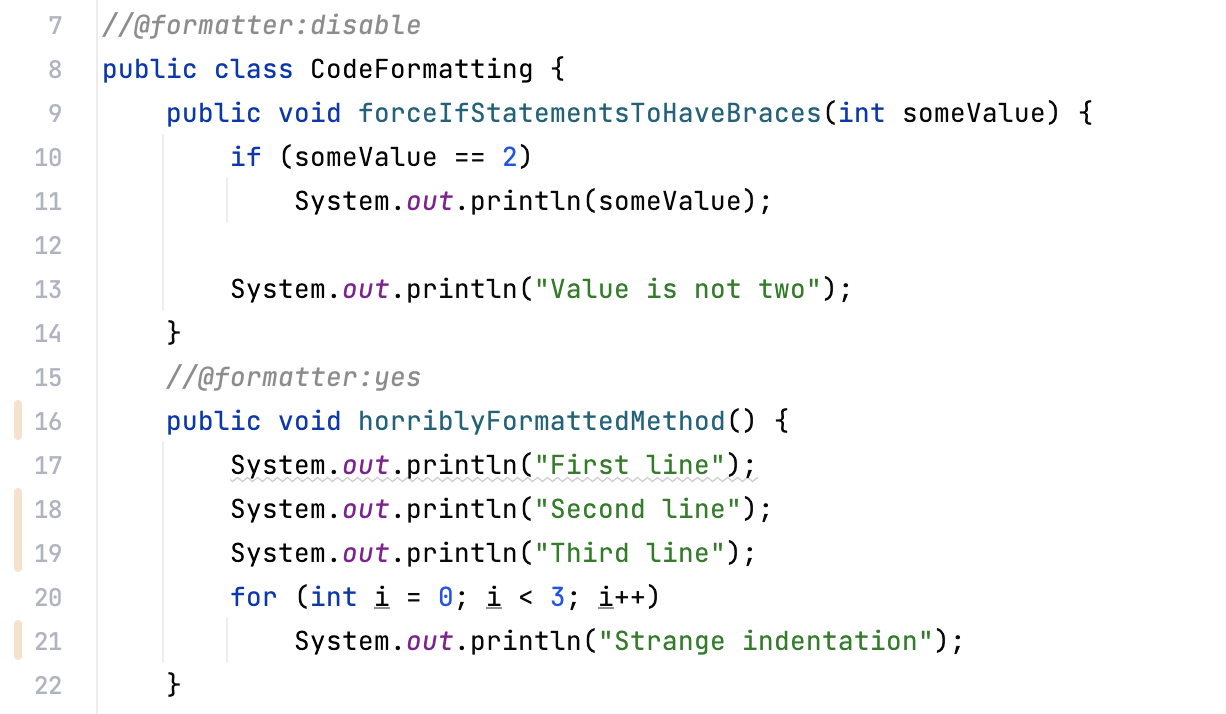Screen dimensions: 1226x714
Task: Click the "Second line" string literal
Action: [645, 510]
